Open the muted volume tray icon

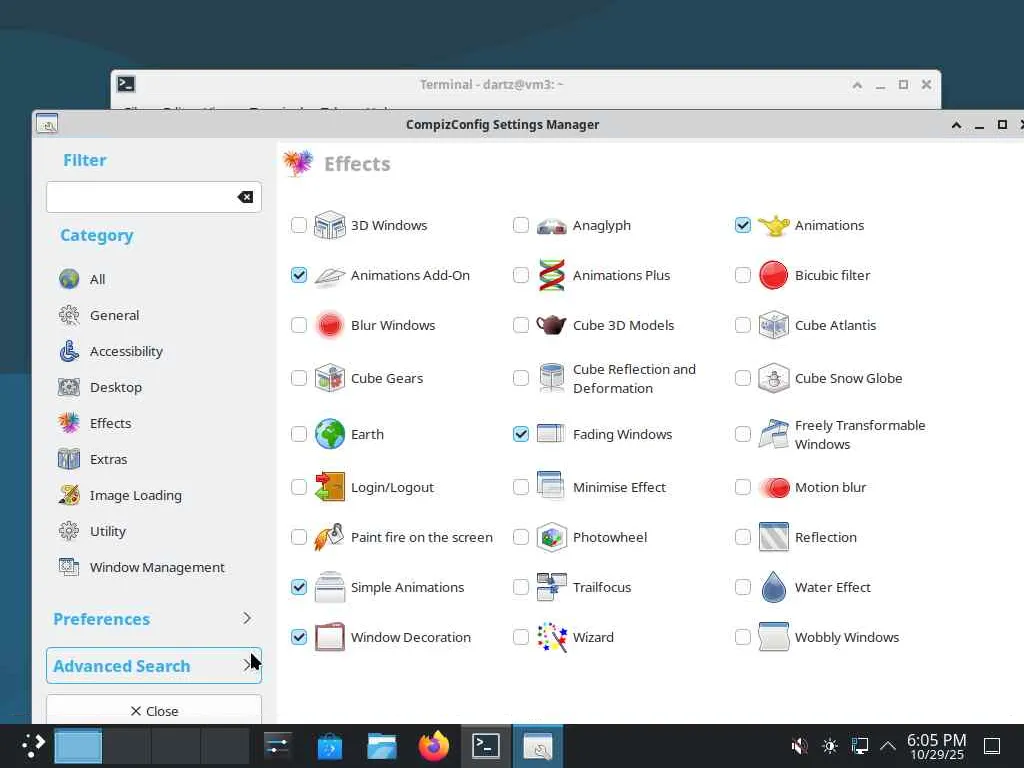pos(799,746)
